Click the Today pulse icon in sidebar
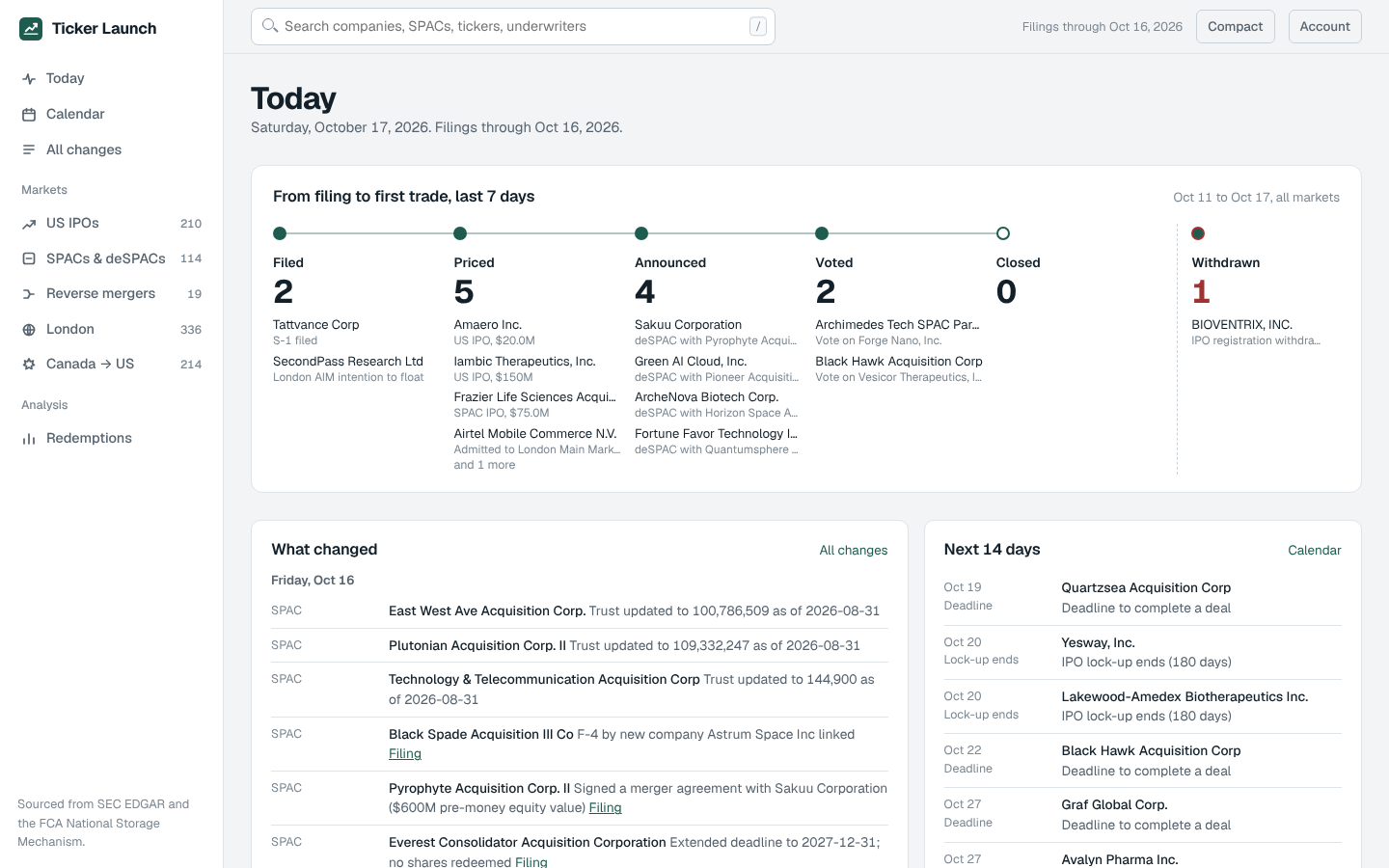This screenshot has height=868, width=1389. click(x=29, y=79)
